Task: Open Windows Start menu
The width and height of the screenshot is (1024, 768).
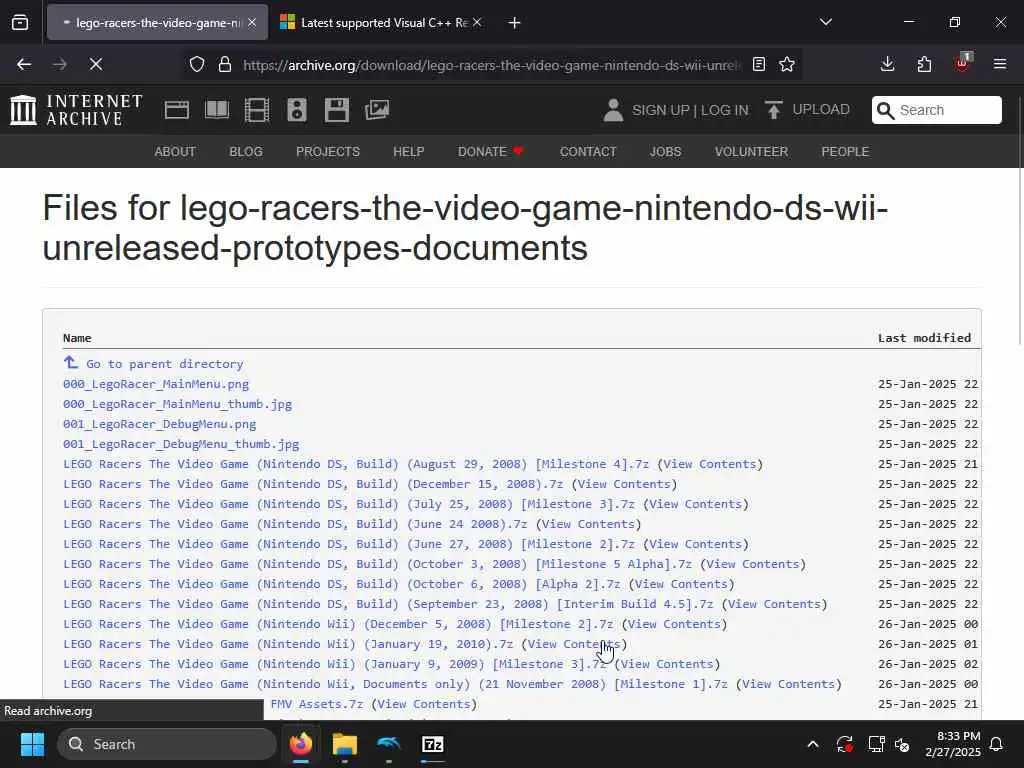Action: (32, 744)
